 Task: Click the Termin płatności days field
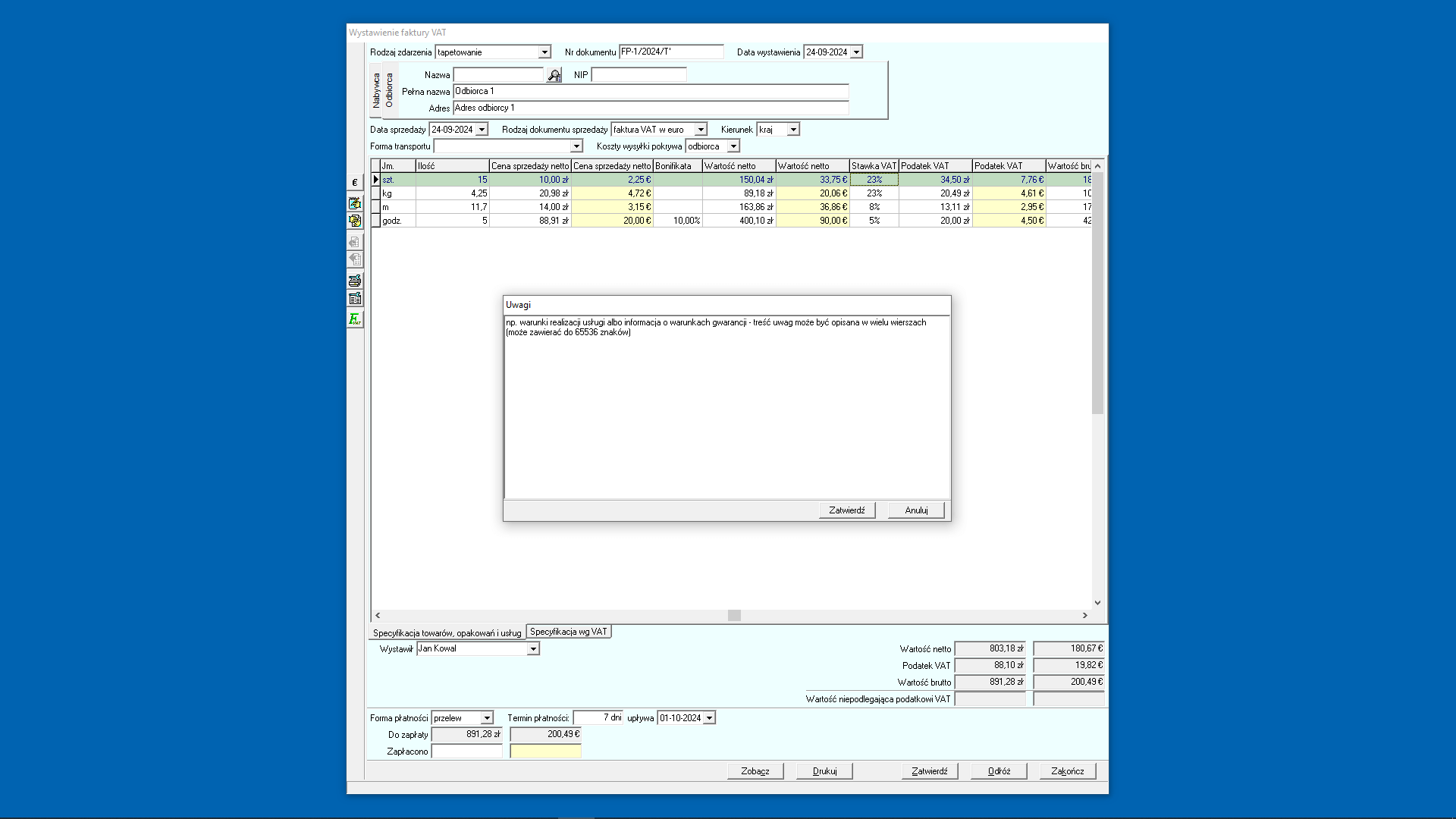click(598, 718)
